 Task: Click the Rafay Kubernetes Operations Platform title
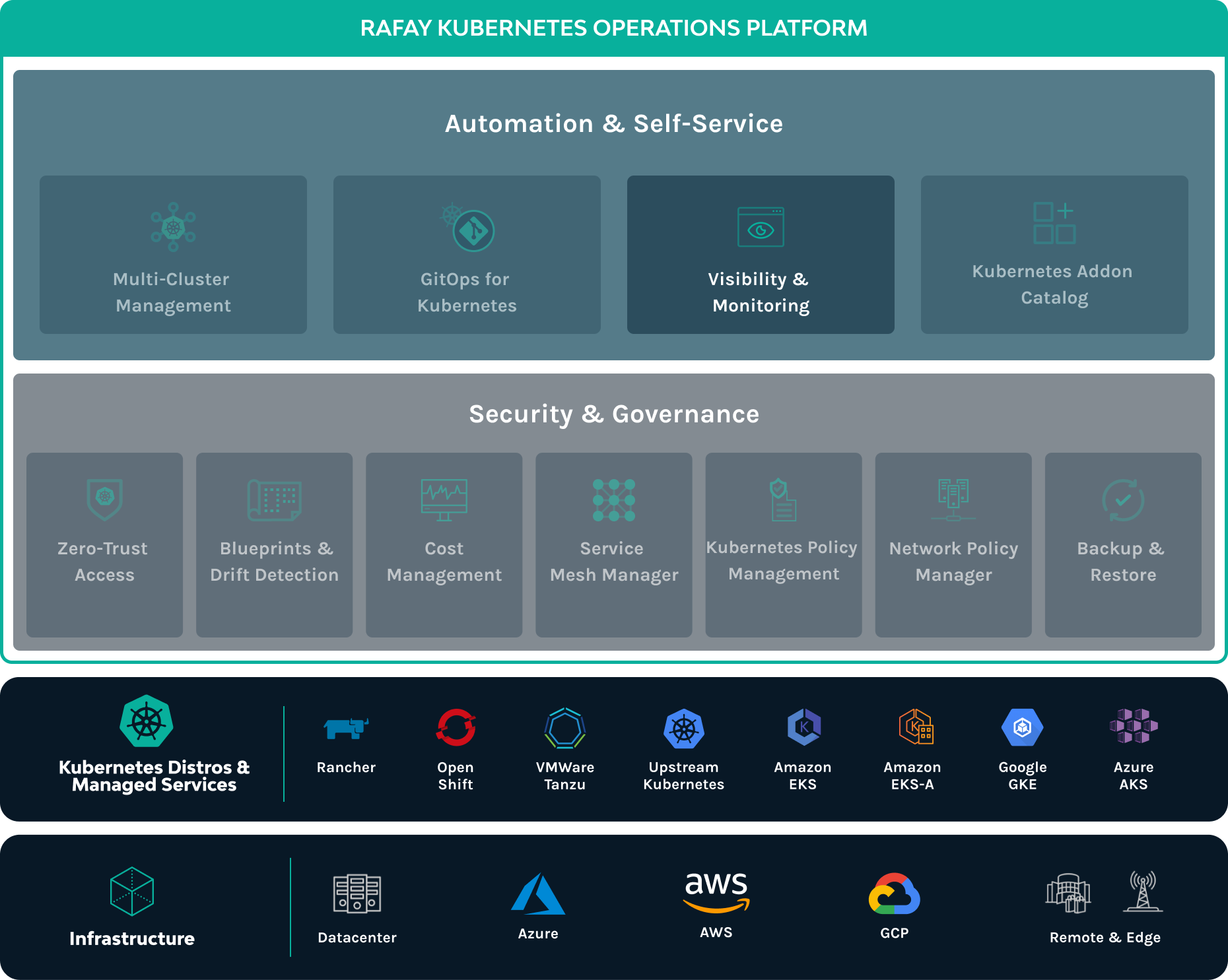tap(614, 28)
